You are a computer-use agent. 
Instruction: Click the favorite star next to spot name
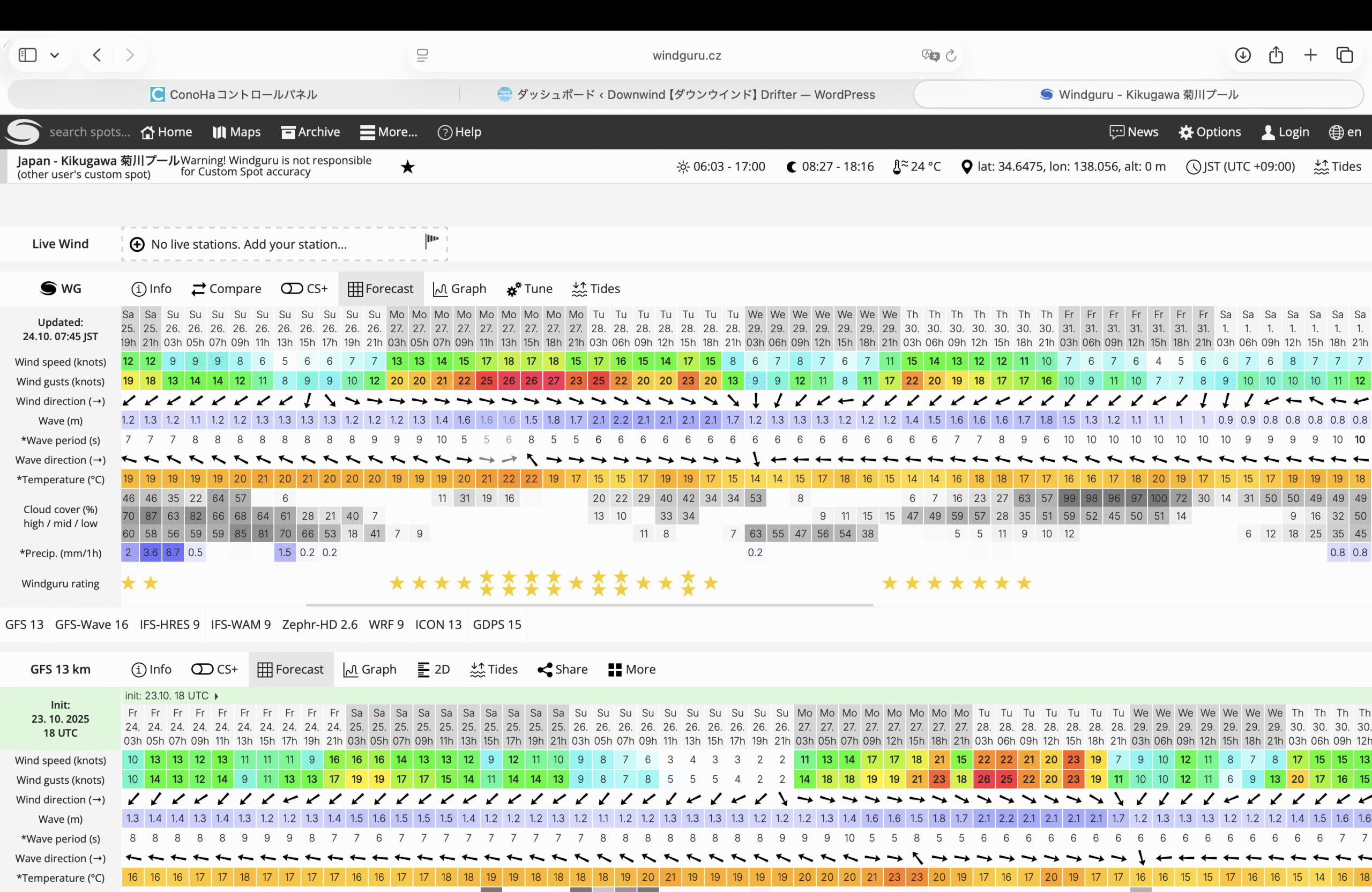click(x=407, y=167)
